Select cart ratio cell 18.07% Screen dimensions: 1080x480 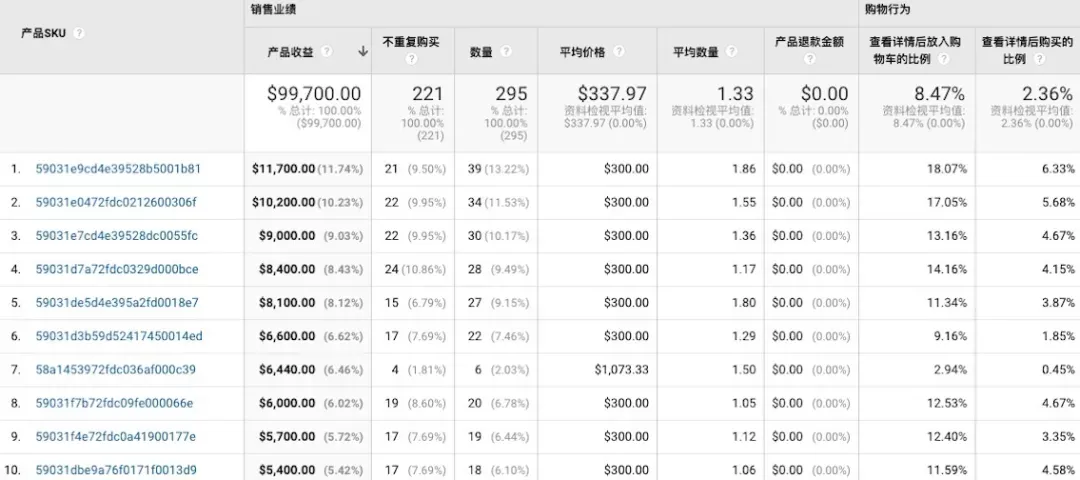[x=947, y=169]
